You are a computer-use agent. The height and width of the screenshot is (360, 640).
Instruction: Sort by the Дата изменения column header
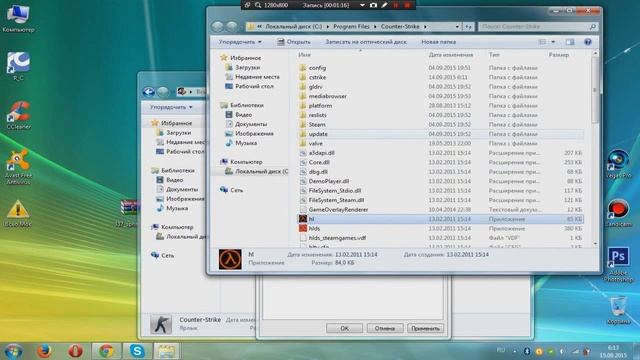[451, 55]
